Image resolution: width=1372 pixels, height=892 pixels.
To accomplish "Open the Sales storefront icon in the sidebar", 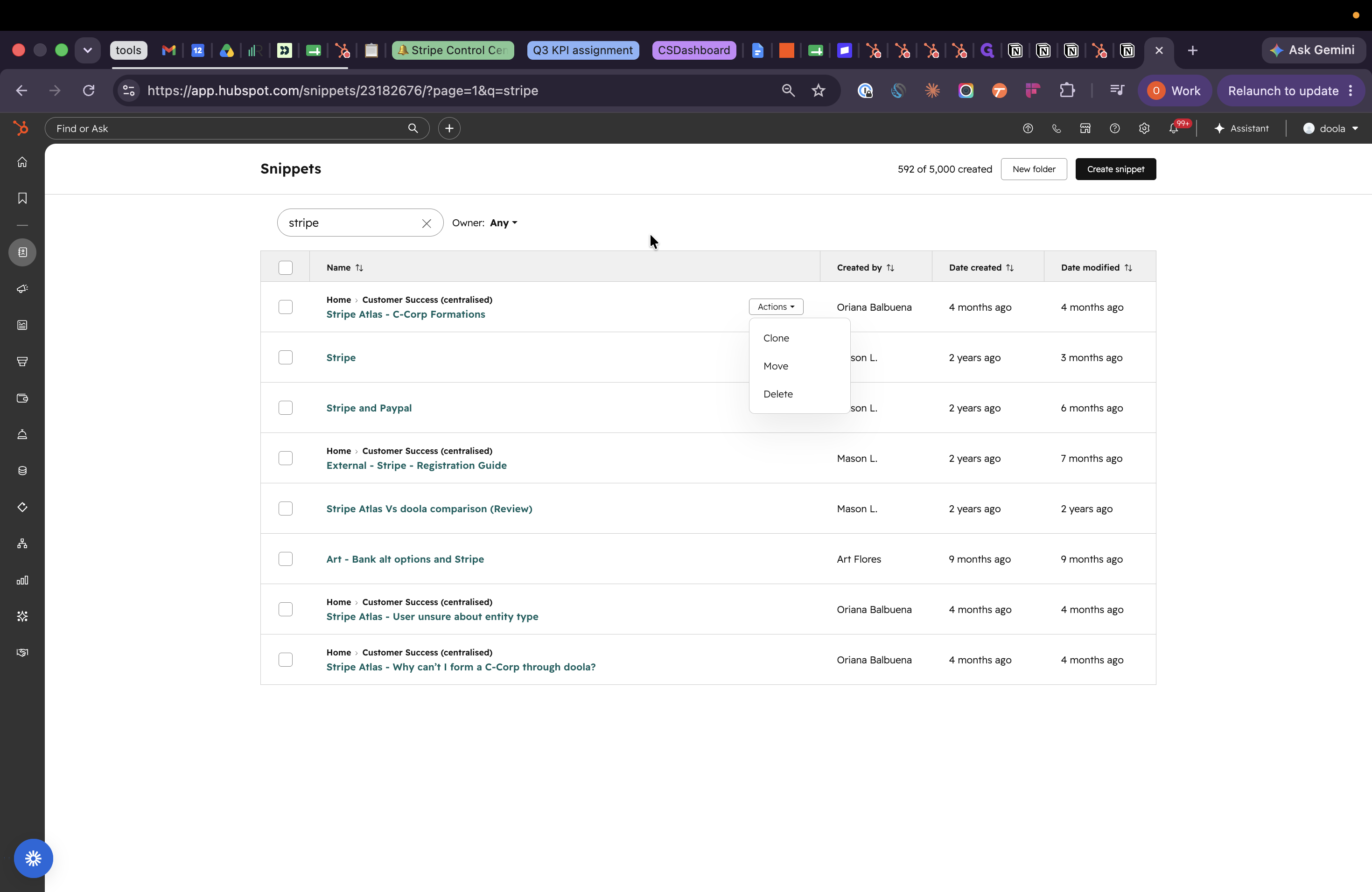I will (22, 361).
